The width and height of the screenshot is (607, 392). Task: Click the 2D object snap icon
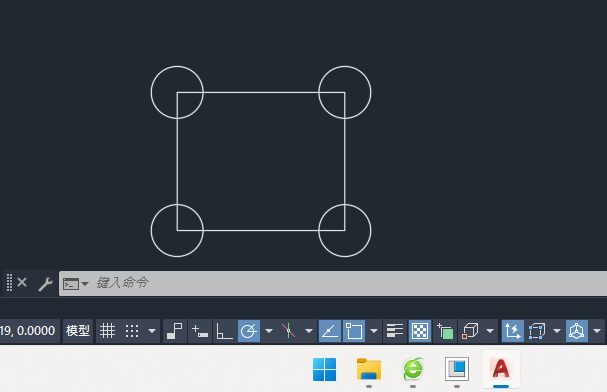354,331
